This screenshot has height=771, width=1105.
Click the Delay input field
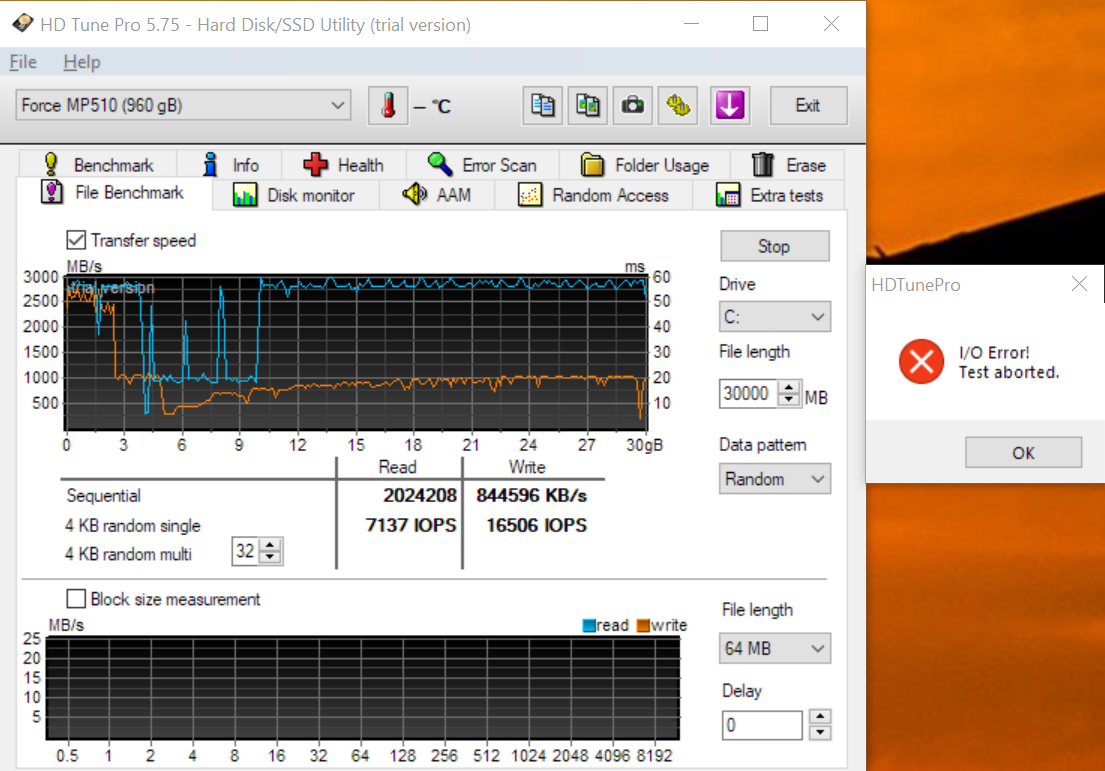pyautogui.click(x=762, y=725)
